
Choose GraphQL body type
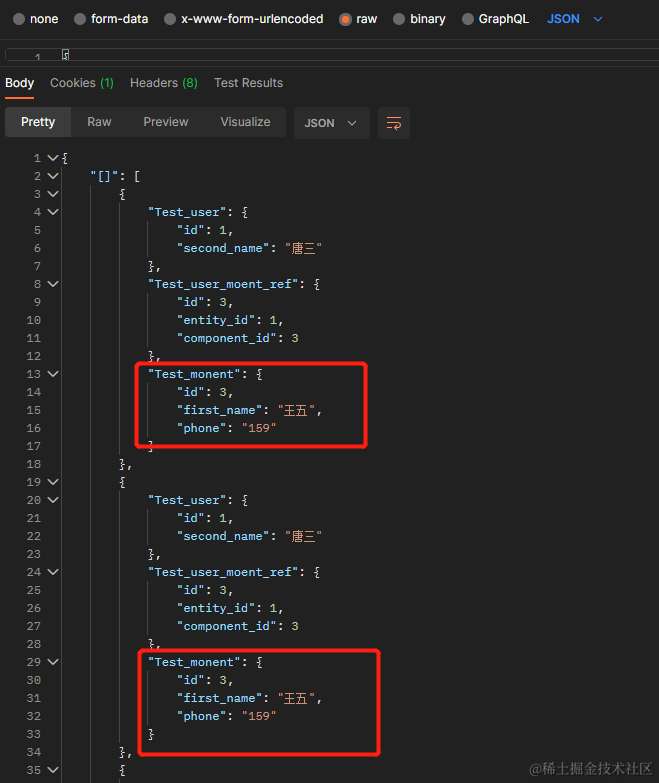coord(468,19)
